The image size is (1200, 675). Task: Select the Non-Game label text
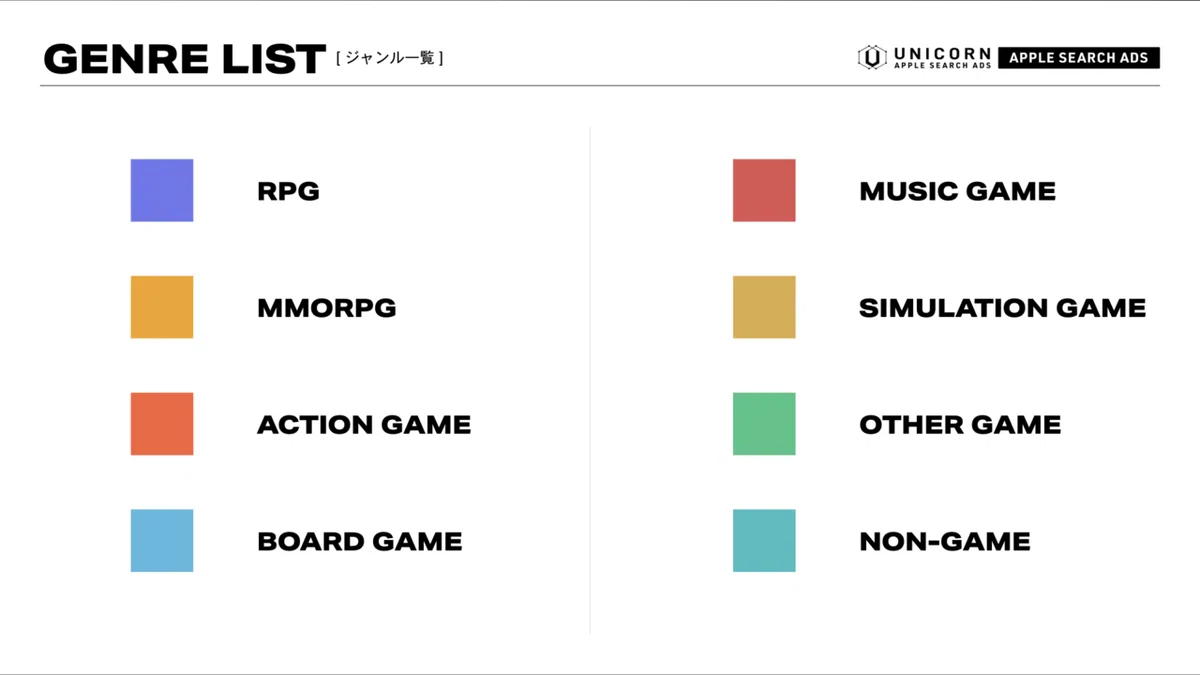pos(944,542)
